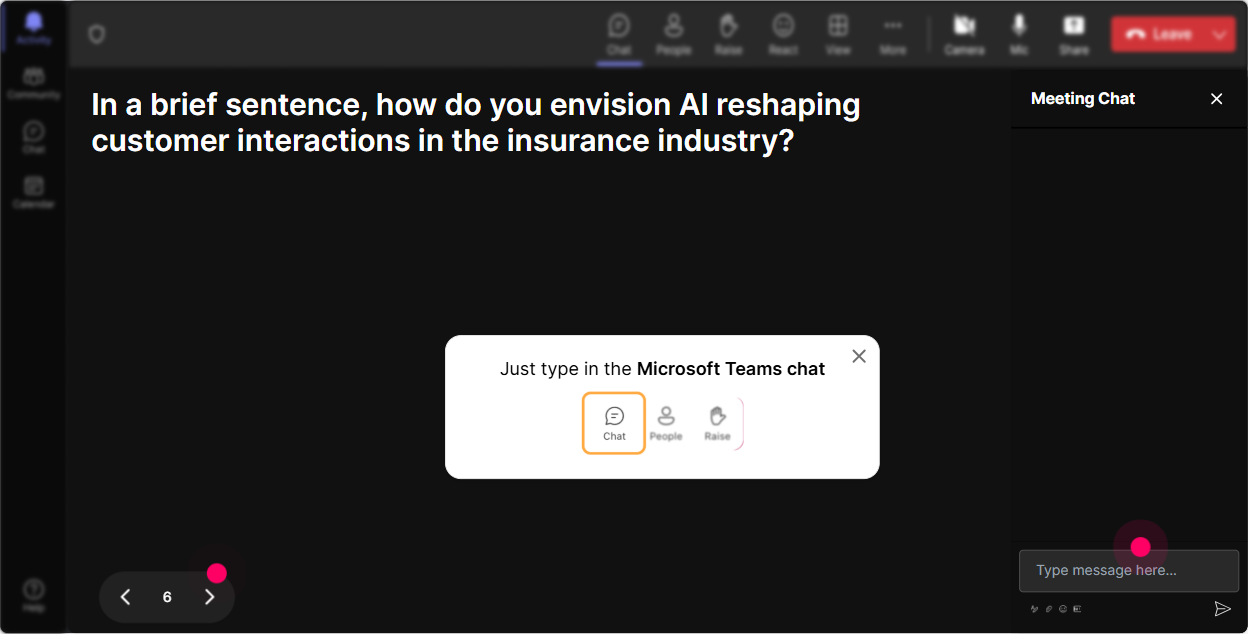The image size is (1248, 634).
Task: Open the View layout options
Action: (838, 34)
